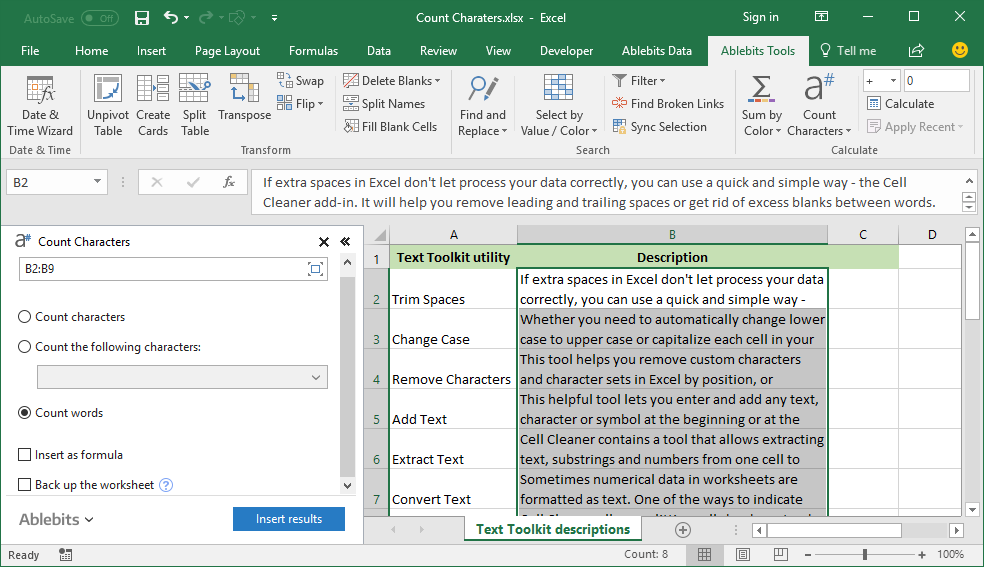
Task: Open the Create Cards tool
Action: pyautogui.click(x=153, y=105)
